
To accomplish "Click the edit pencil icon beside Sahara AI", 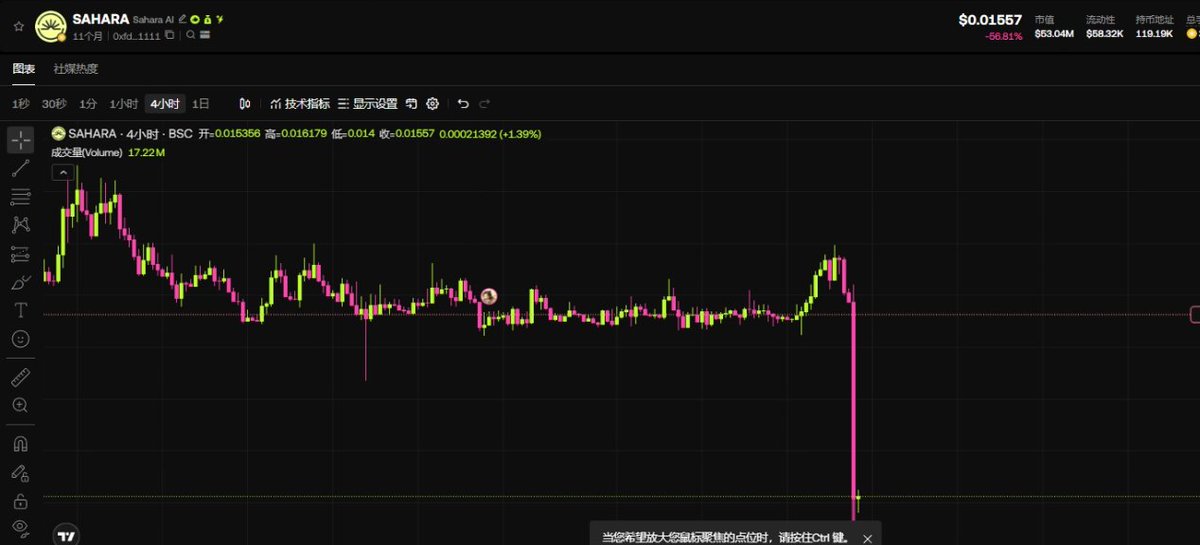I will (x=183, y=19).
